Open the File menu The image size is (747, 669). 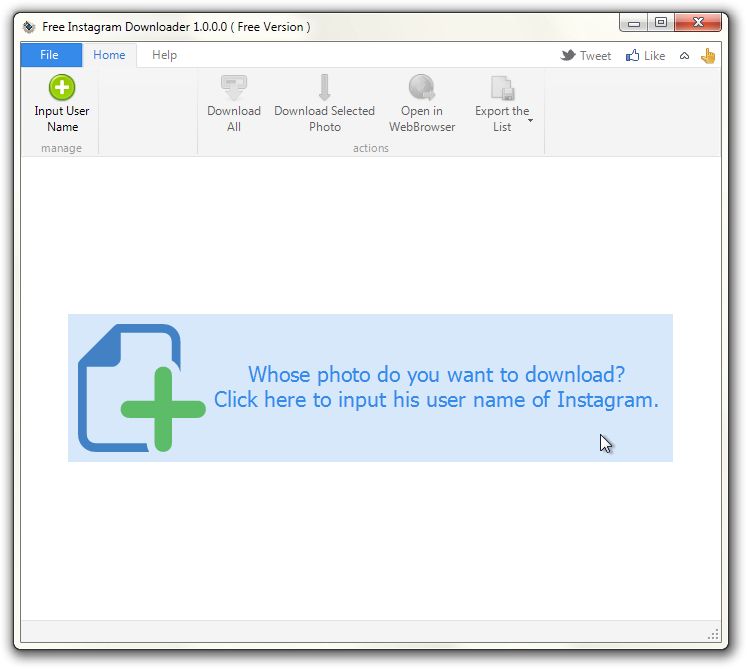pyautogui.click(x=49, y=55)
